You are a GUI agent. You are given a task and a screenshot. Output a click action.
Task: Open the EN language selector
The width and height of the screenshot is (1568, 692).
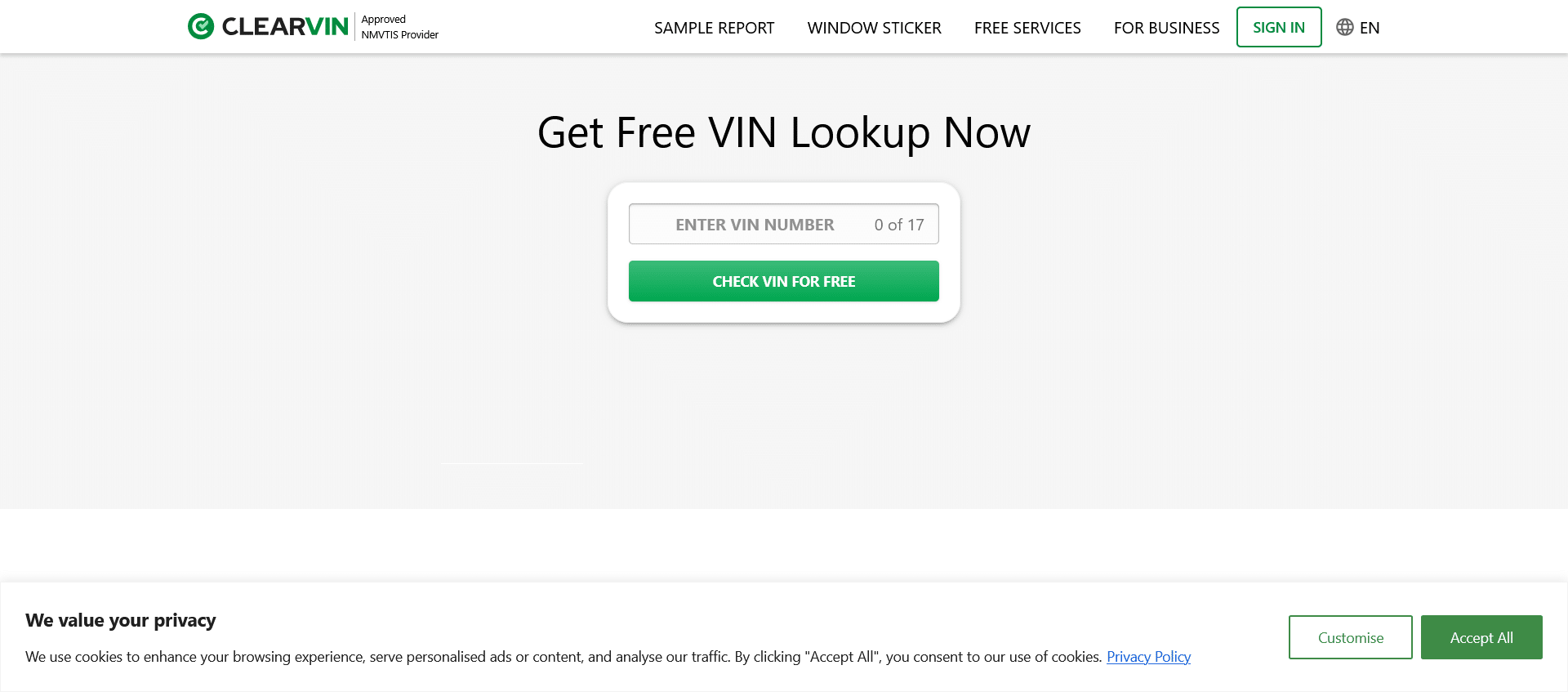pyautogui.click(x=1370, y=28)
